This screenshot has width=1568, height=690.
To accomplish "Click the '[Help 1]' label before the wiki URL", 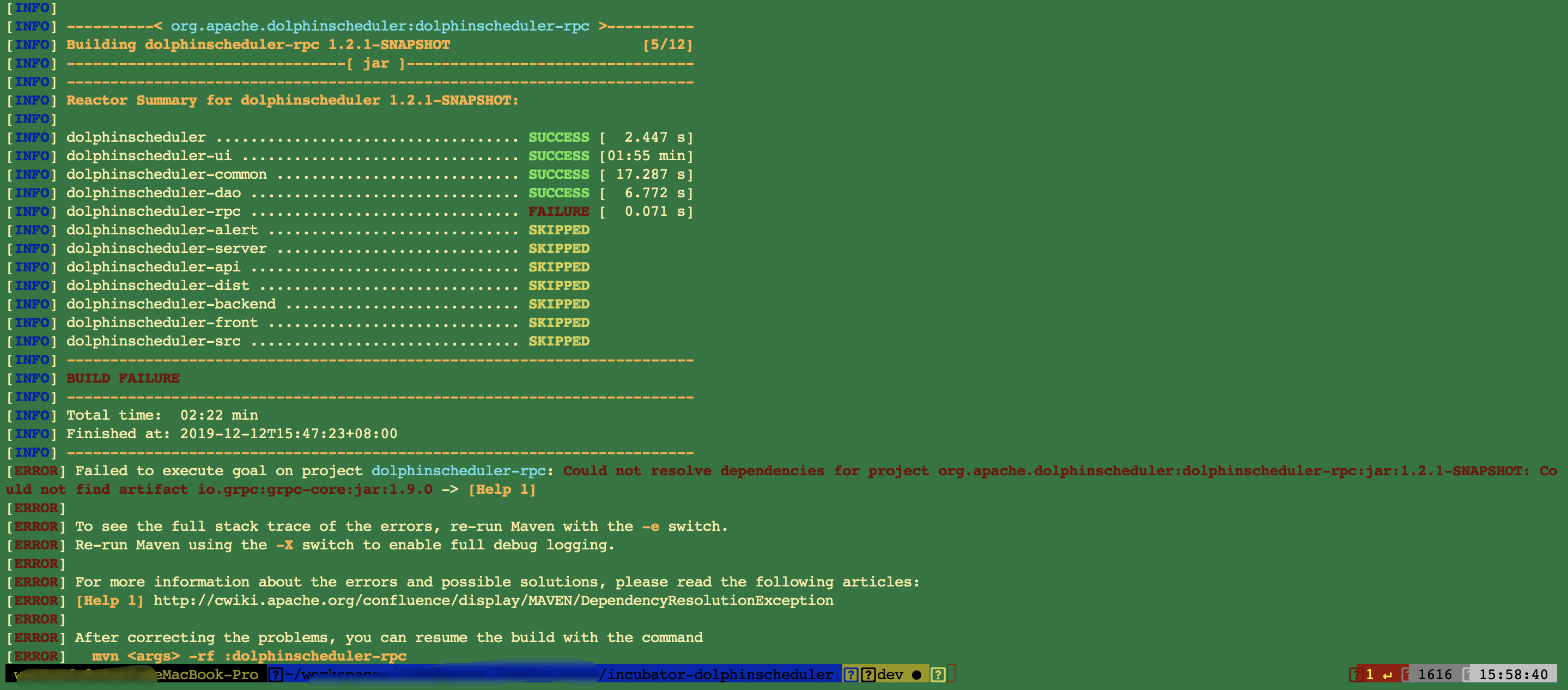I will [110, 601].
